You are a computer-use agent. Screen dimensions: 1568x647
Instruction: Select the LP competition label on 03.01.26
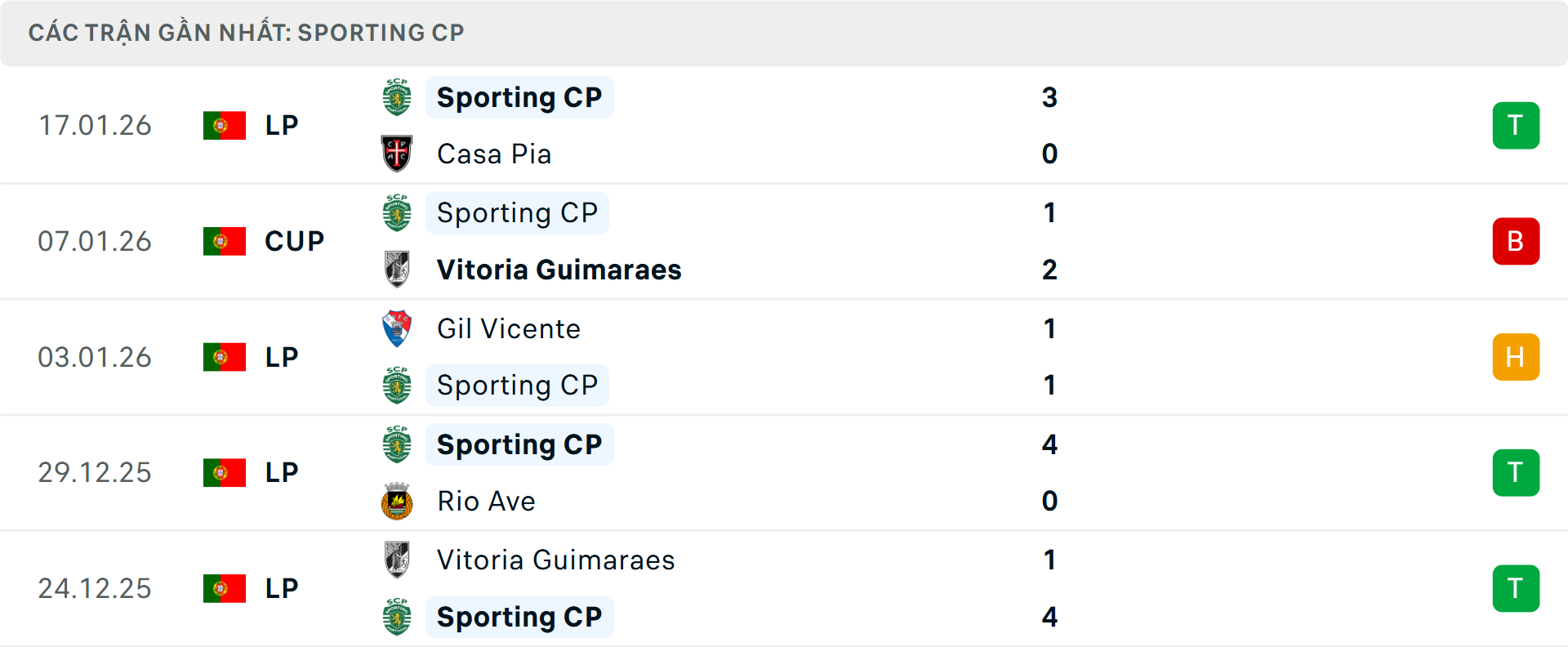(x=280, y=357)
